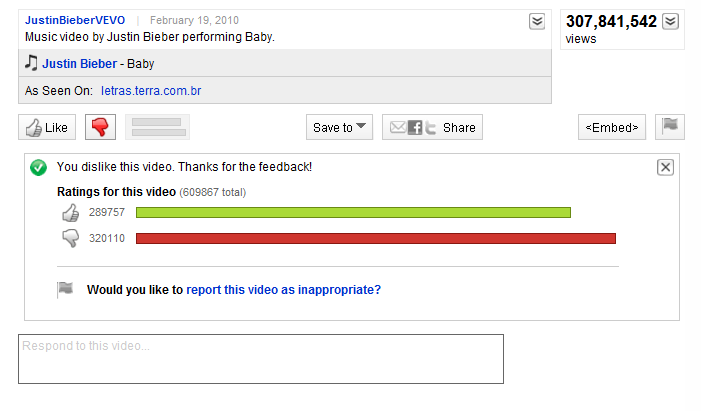The height and width of the screenshot is (411, 701).
Task: Flag this video with the flag icon
Action: 670,126
